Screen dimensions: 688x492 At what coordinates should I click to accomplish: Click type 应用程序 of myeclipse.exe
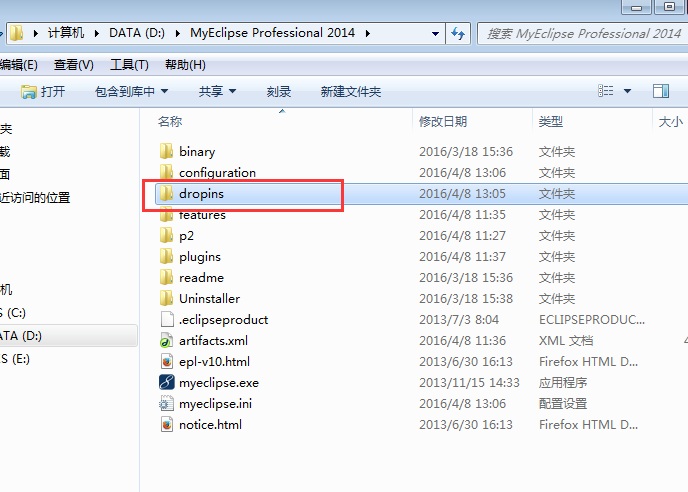click(563, 383)
